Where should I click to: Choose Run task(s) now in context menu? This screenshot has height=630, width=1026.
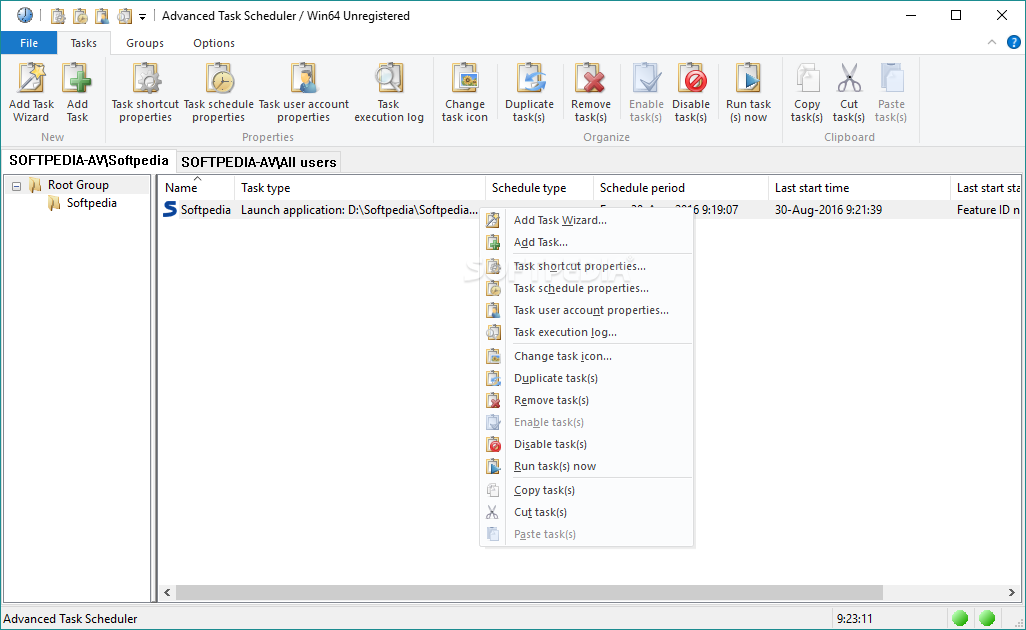(x=586, y=466)
